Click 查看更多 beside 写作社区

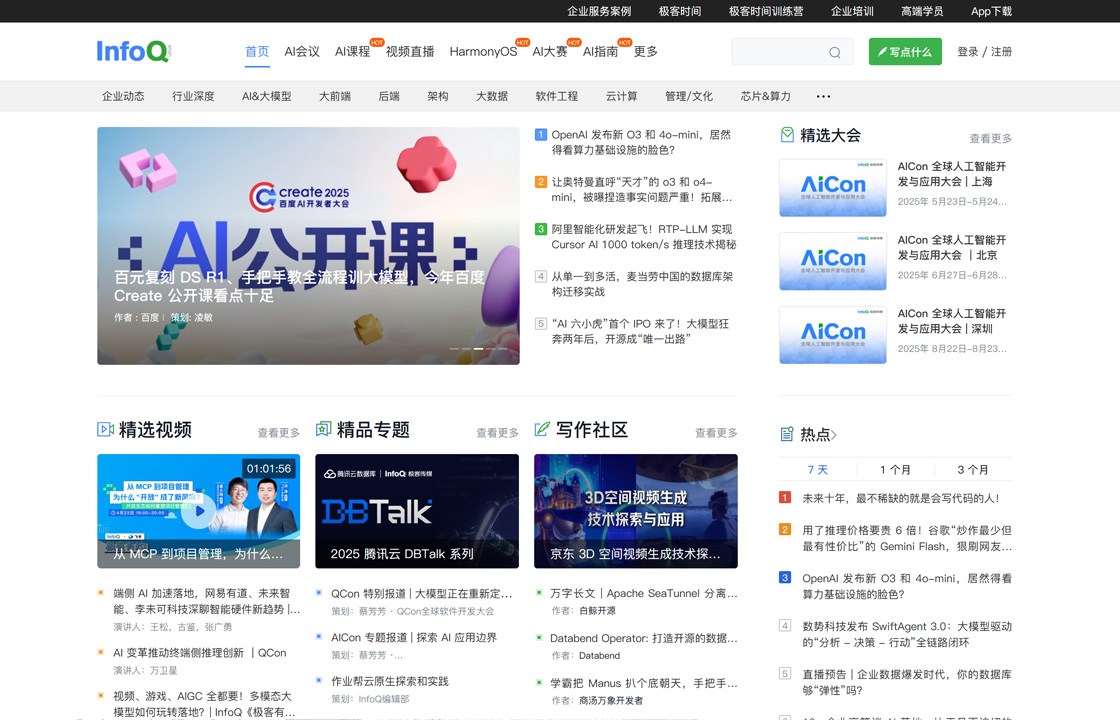pyautogui.click(x=716, y=433)
